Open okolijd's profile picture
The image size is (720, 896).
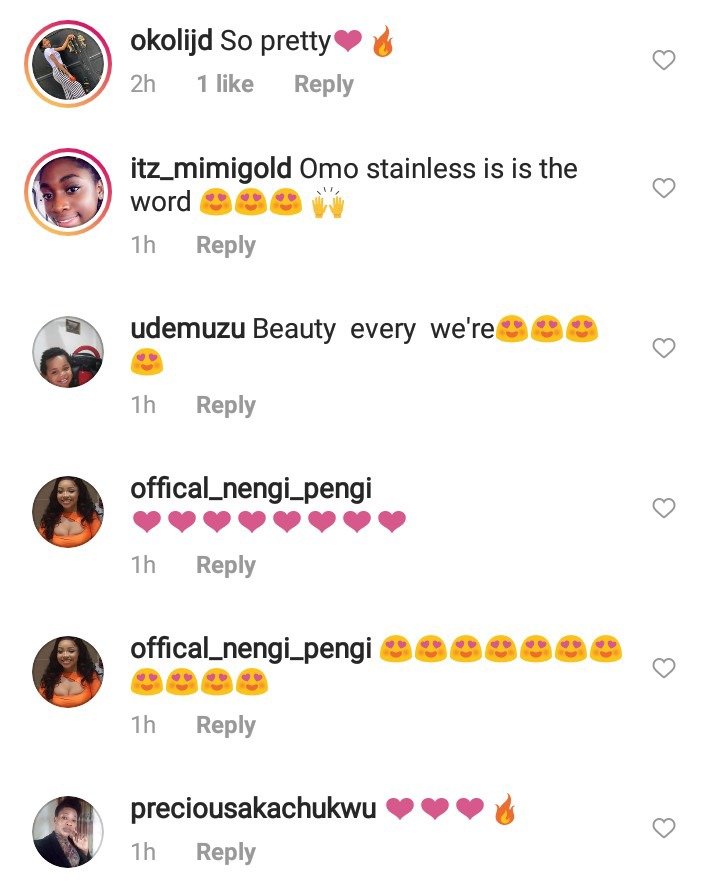[68, 61]
